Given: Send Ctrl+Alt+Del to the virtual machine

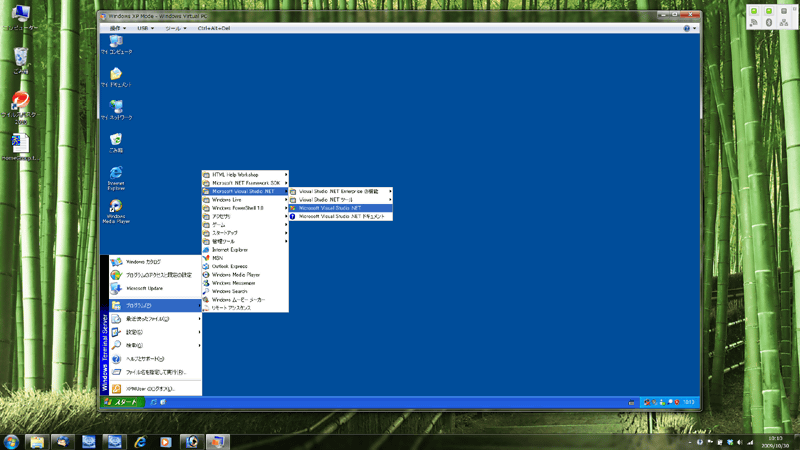Looking at the screenshot, I should click(214, 29).
